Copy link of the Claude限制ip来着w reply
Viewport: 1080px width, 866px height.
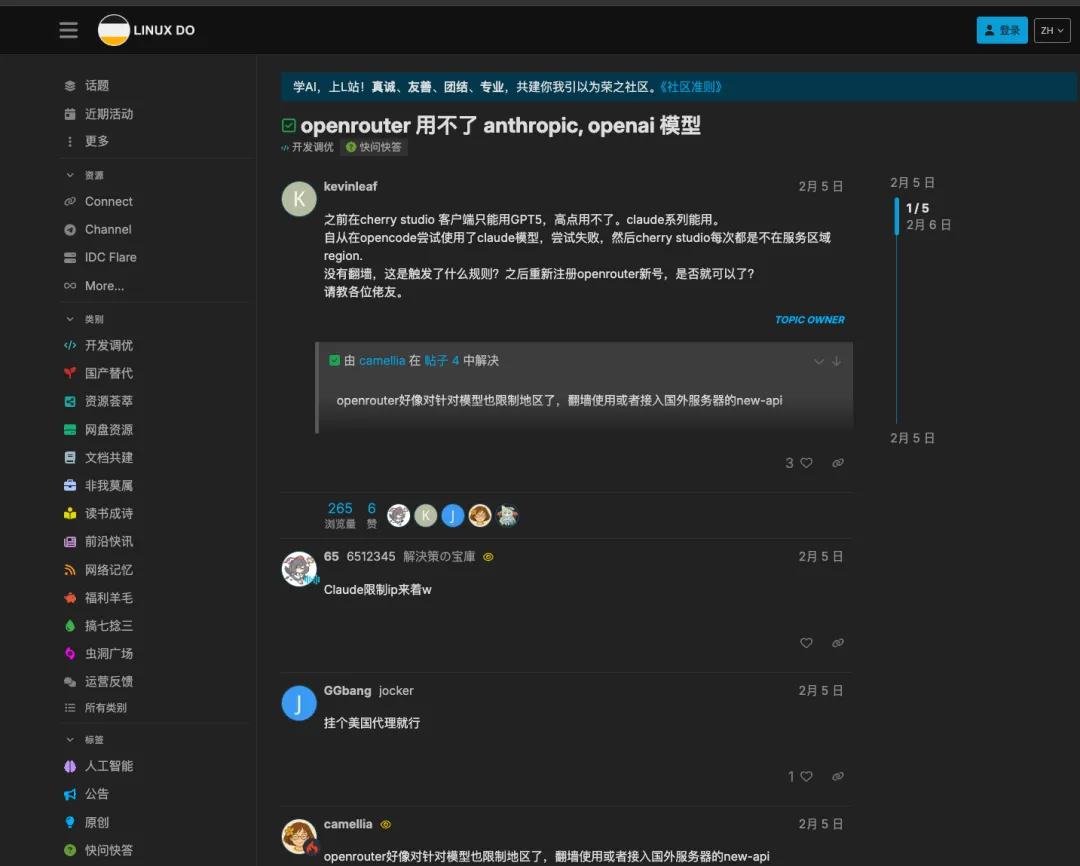pyautogui.click(x=838, y=643)
